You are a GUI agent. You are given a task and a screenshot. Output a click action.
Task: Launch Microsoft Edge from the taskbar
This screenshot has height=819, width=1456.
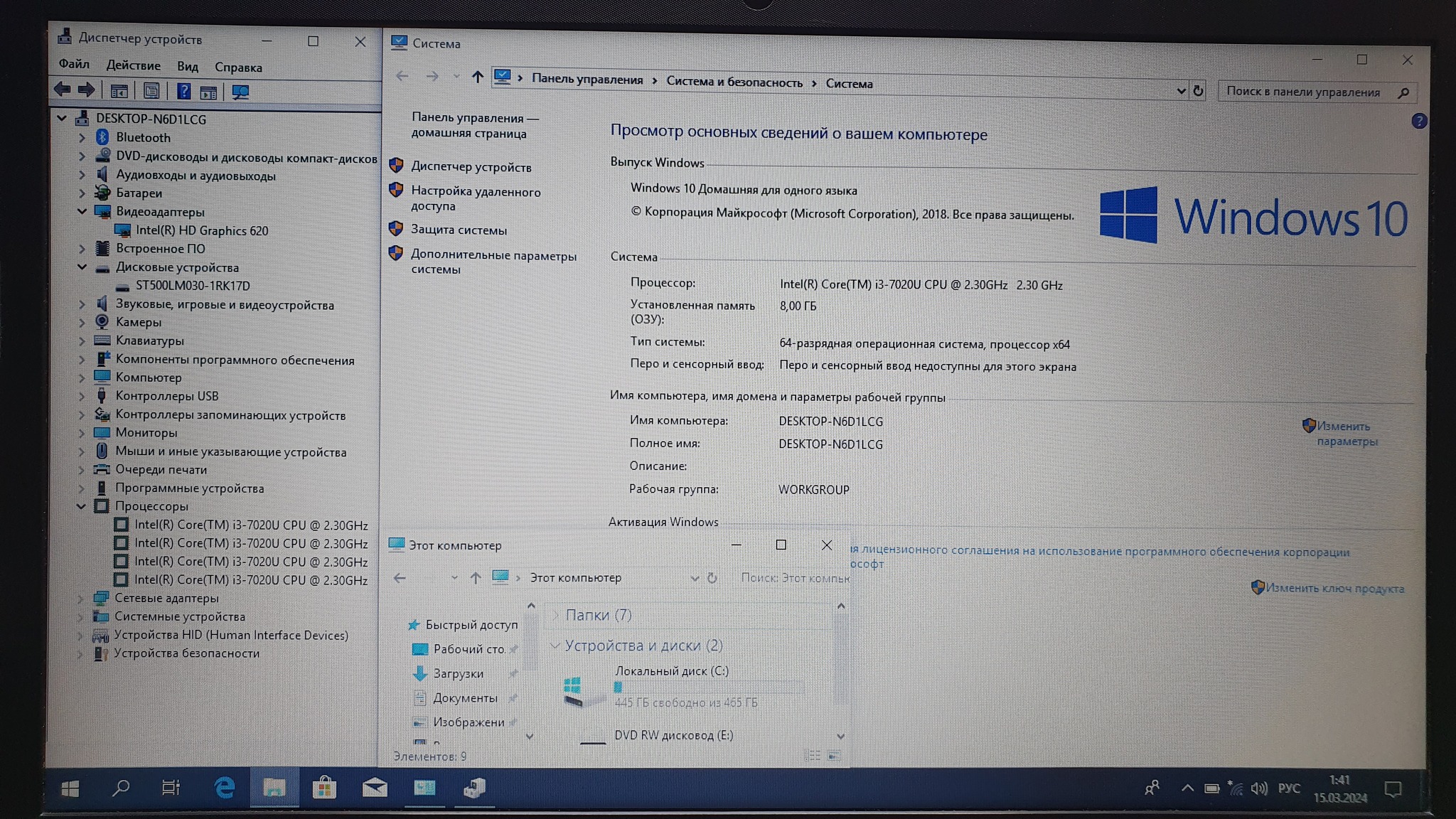pos(225,788)
